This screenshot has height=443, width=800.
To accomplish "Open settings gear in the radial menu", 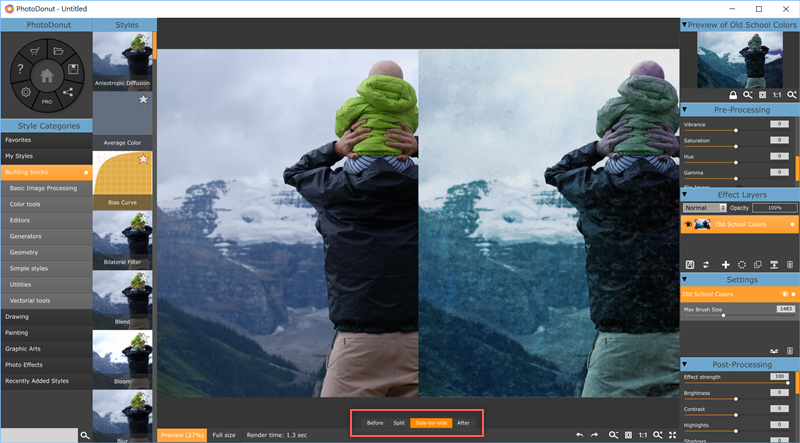I will pos(26,92).
